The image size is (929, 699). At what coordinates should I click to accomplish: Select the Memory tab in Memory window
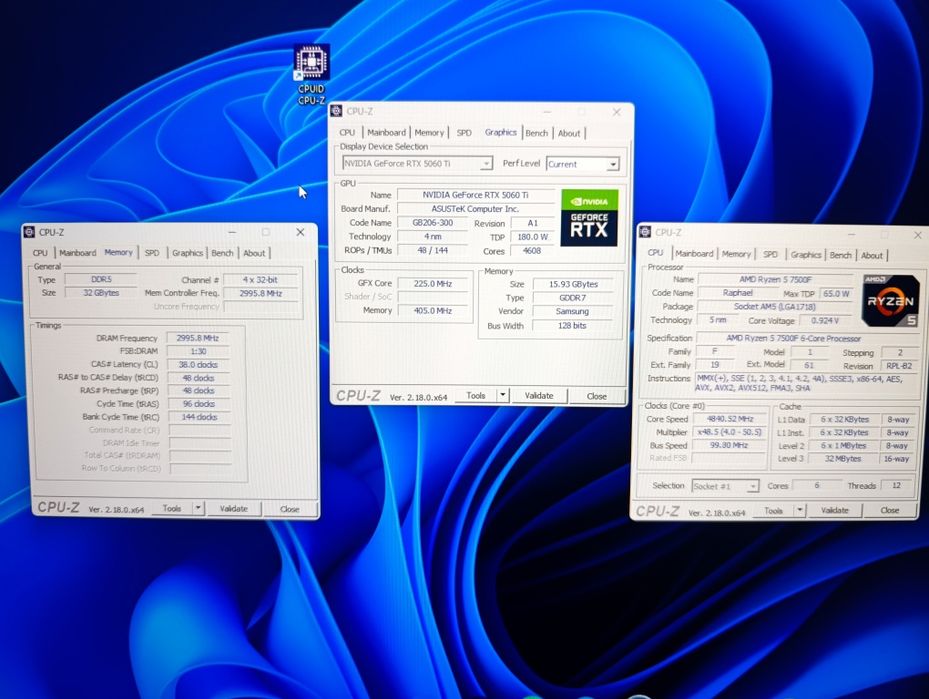tap(118, 252)
